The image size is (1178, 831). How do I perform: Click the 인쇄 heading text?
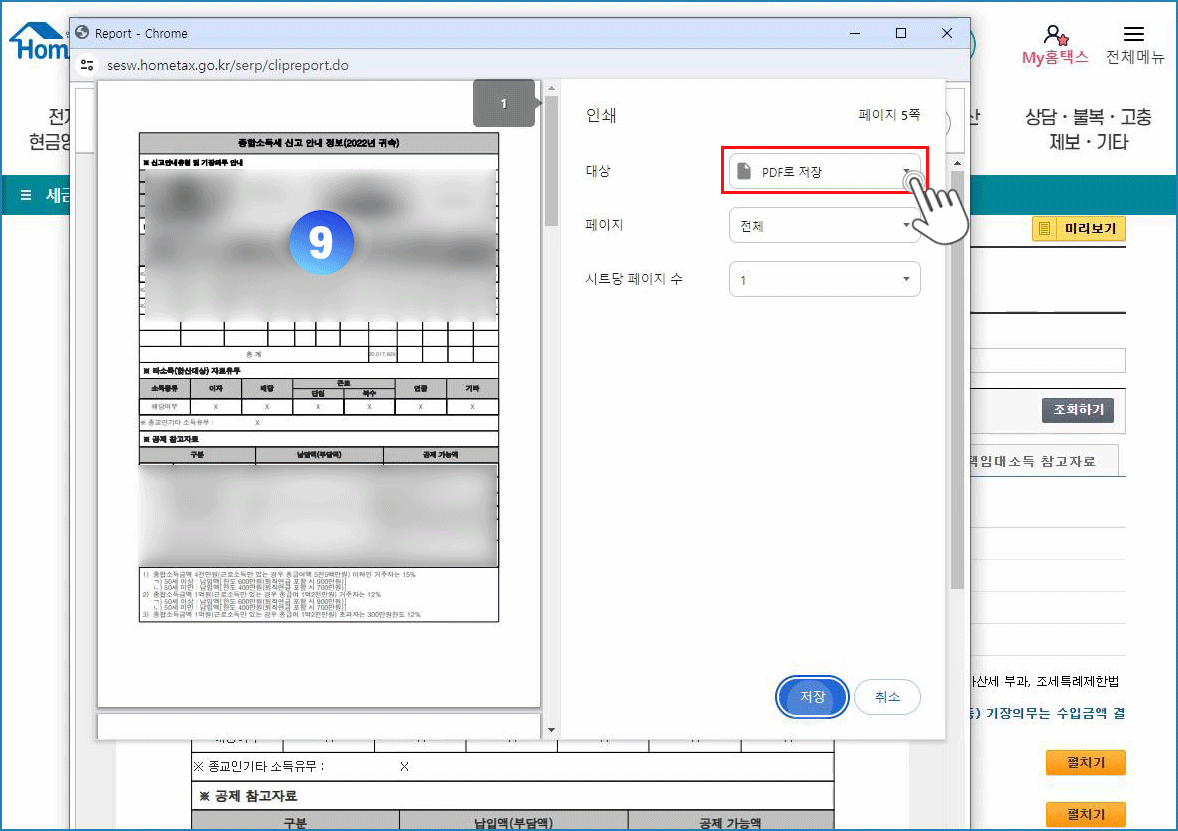(x=601, y=115)
